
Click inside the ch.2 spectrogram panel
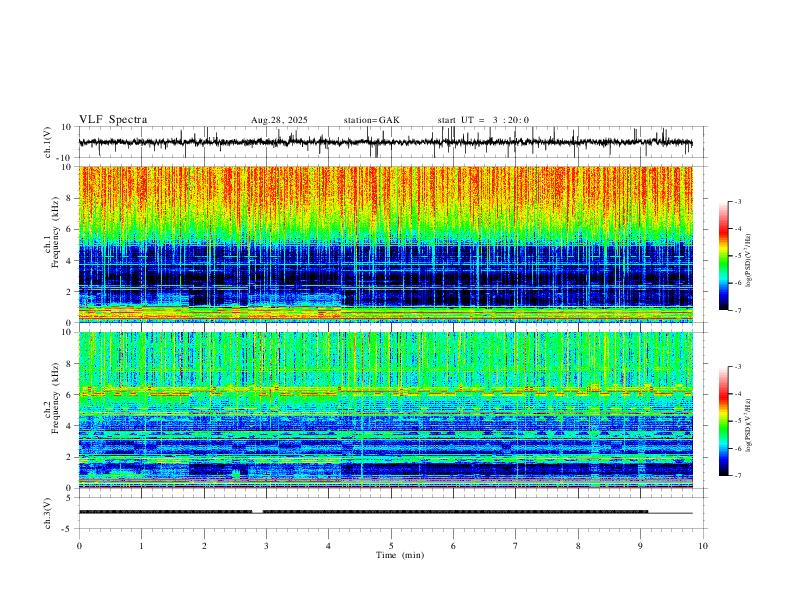(385, 410)
